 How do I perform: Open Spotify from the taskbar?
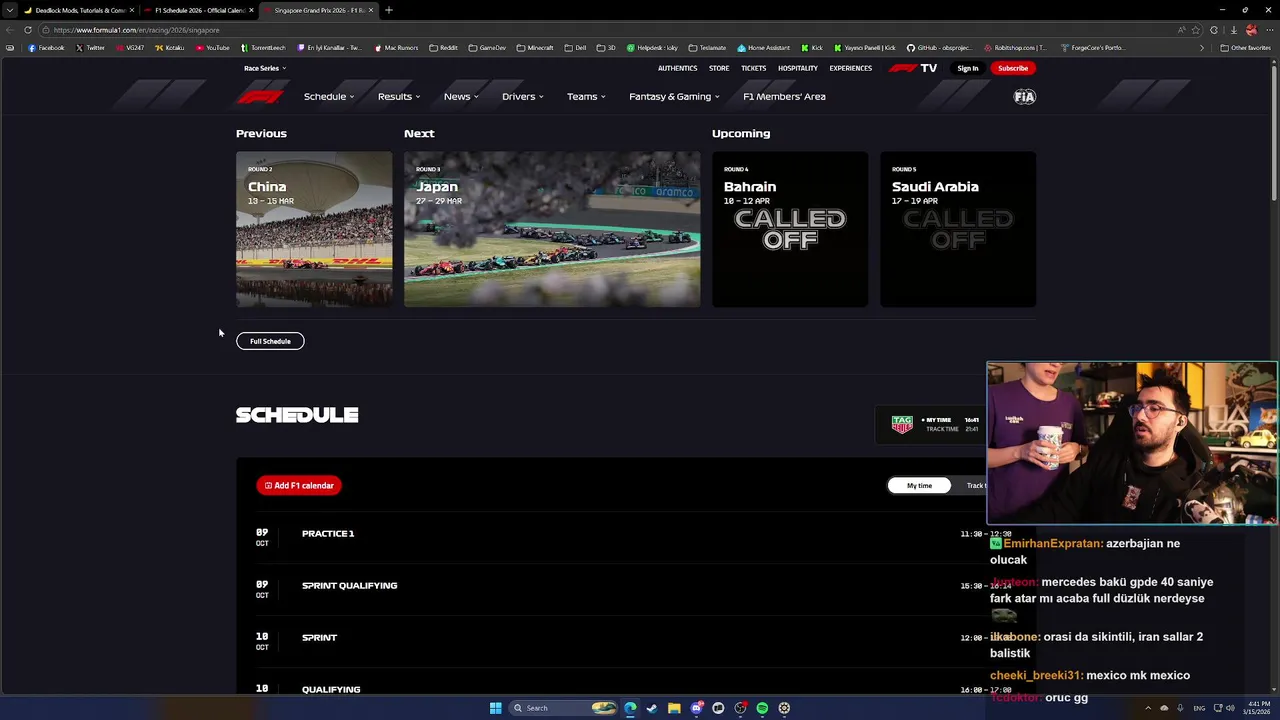pos(762,708)
